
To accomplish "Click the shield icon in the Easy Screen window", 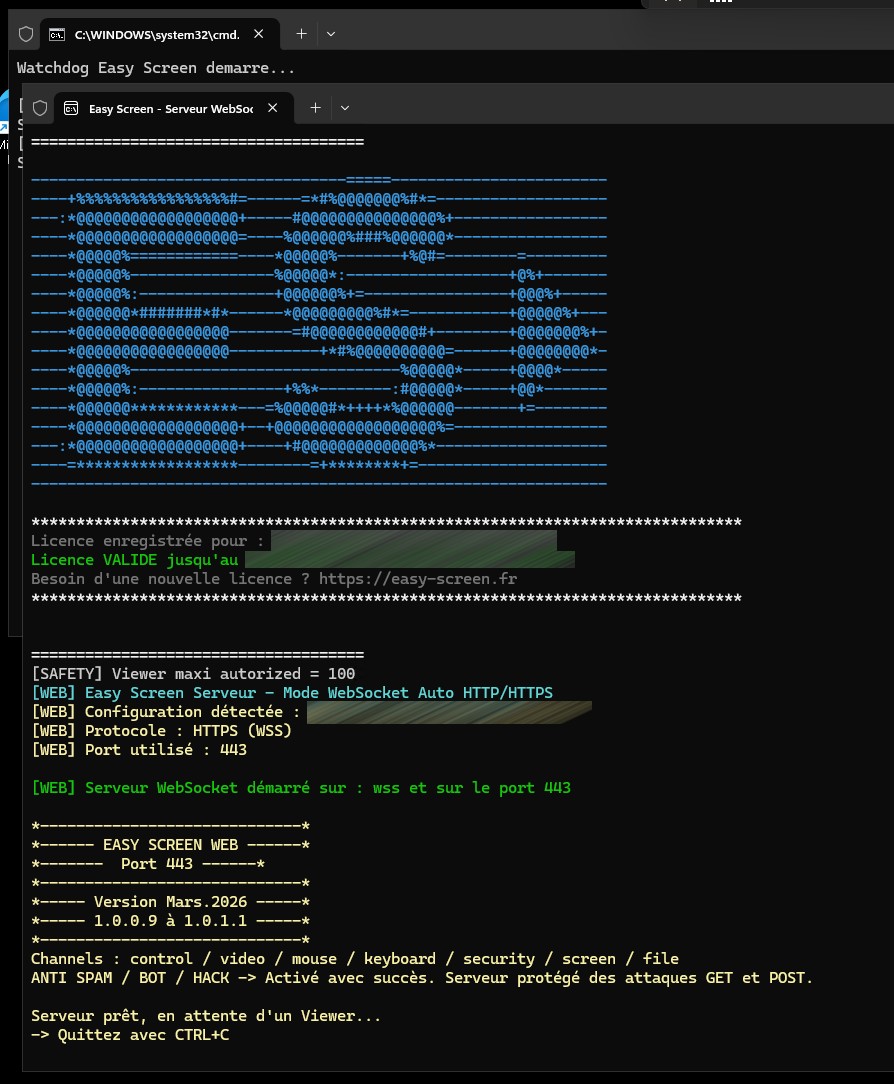I will pos(41,108).
